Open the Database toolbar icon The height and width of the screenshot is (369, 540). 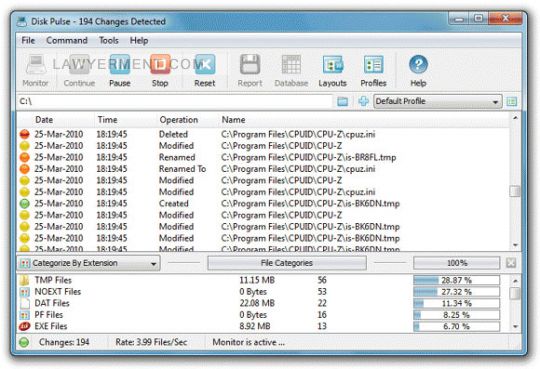coord(291,64)
